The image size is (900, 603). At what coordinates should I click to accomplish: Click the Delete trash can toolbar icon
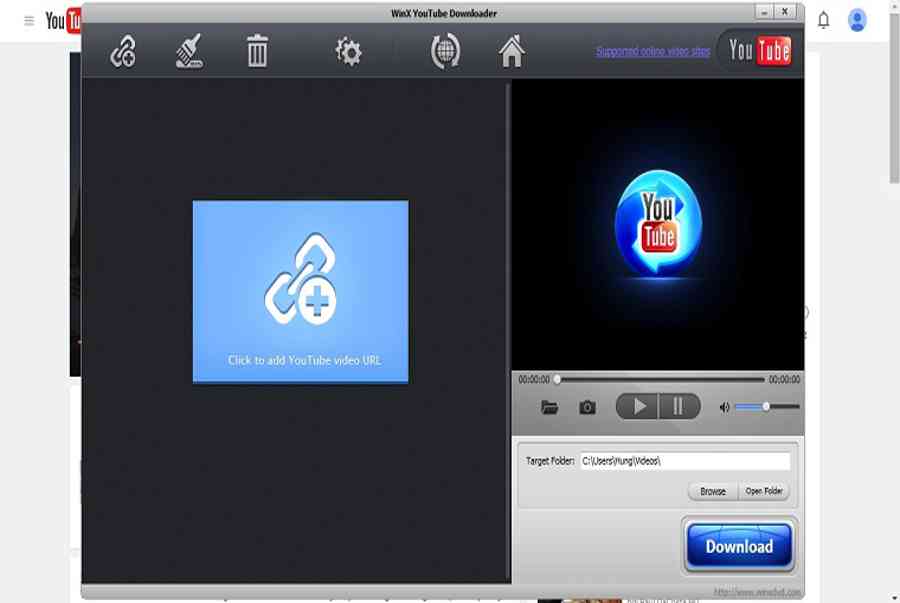click(x=257, y=51)
